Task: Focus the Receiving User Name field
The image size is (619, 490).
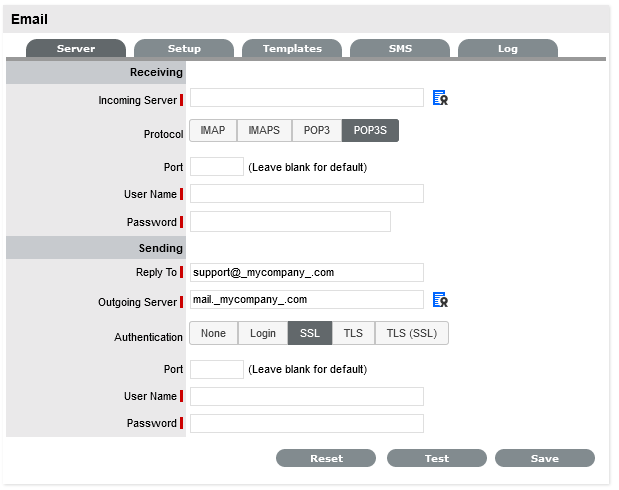Action: point(307,193)
